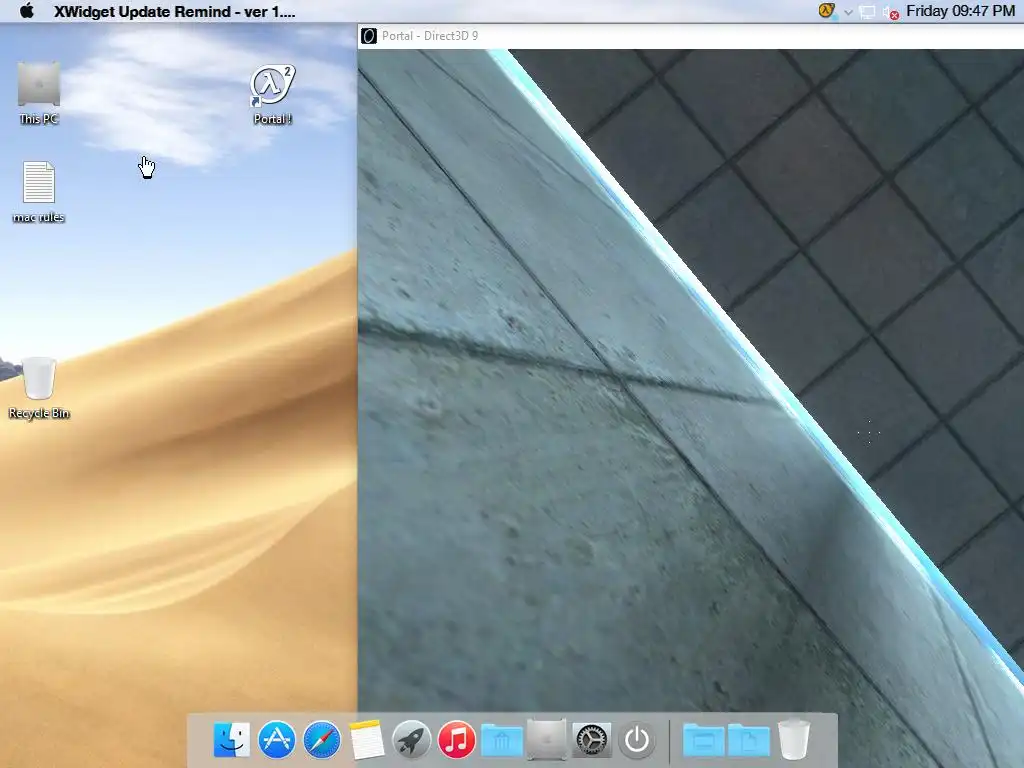The height and width of the screenshot is (768, 1024).
Task: Open the Apple logo menu
Action: 26,11
